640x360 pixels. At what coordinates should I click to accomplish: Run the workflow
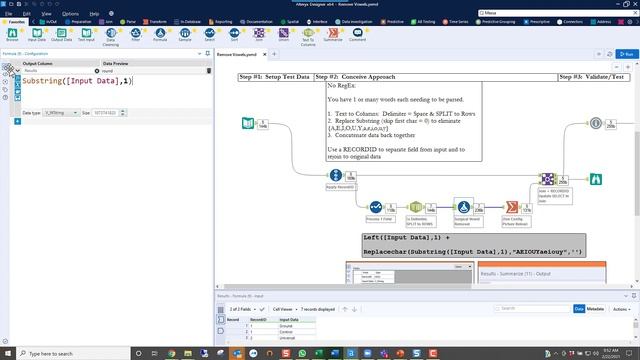coord(627,54)
